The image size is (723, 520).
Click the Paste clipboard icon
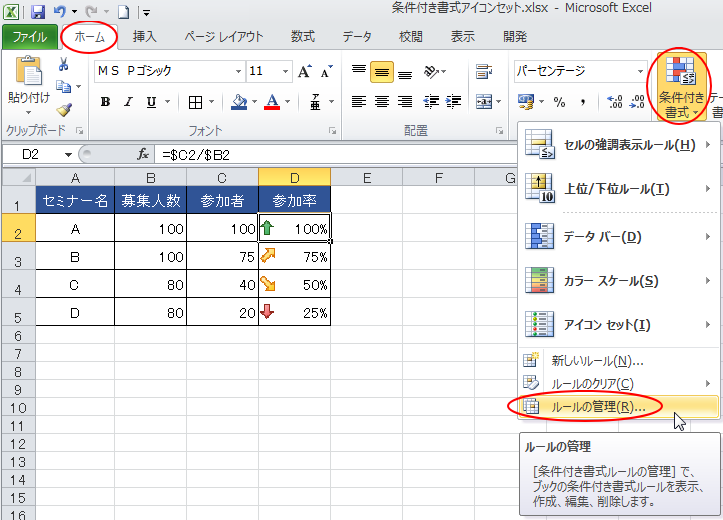[29, 72]
